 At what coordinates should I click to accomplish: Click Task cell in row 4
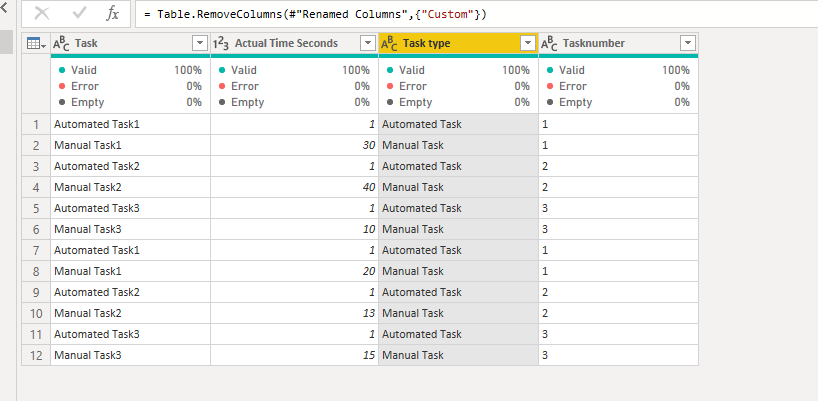coord(130,187)
